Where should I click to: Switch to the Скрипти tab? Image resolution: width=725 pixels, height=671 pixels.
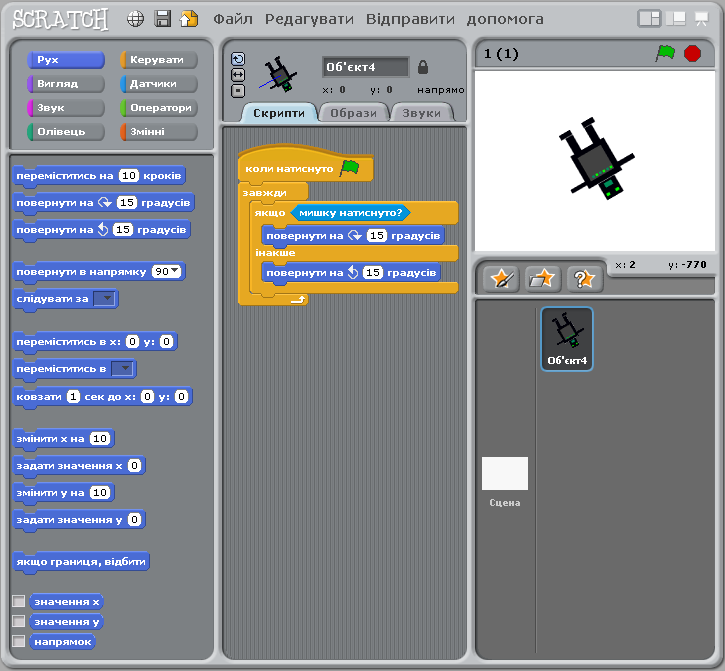click(x=279, y=113)
